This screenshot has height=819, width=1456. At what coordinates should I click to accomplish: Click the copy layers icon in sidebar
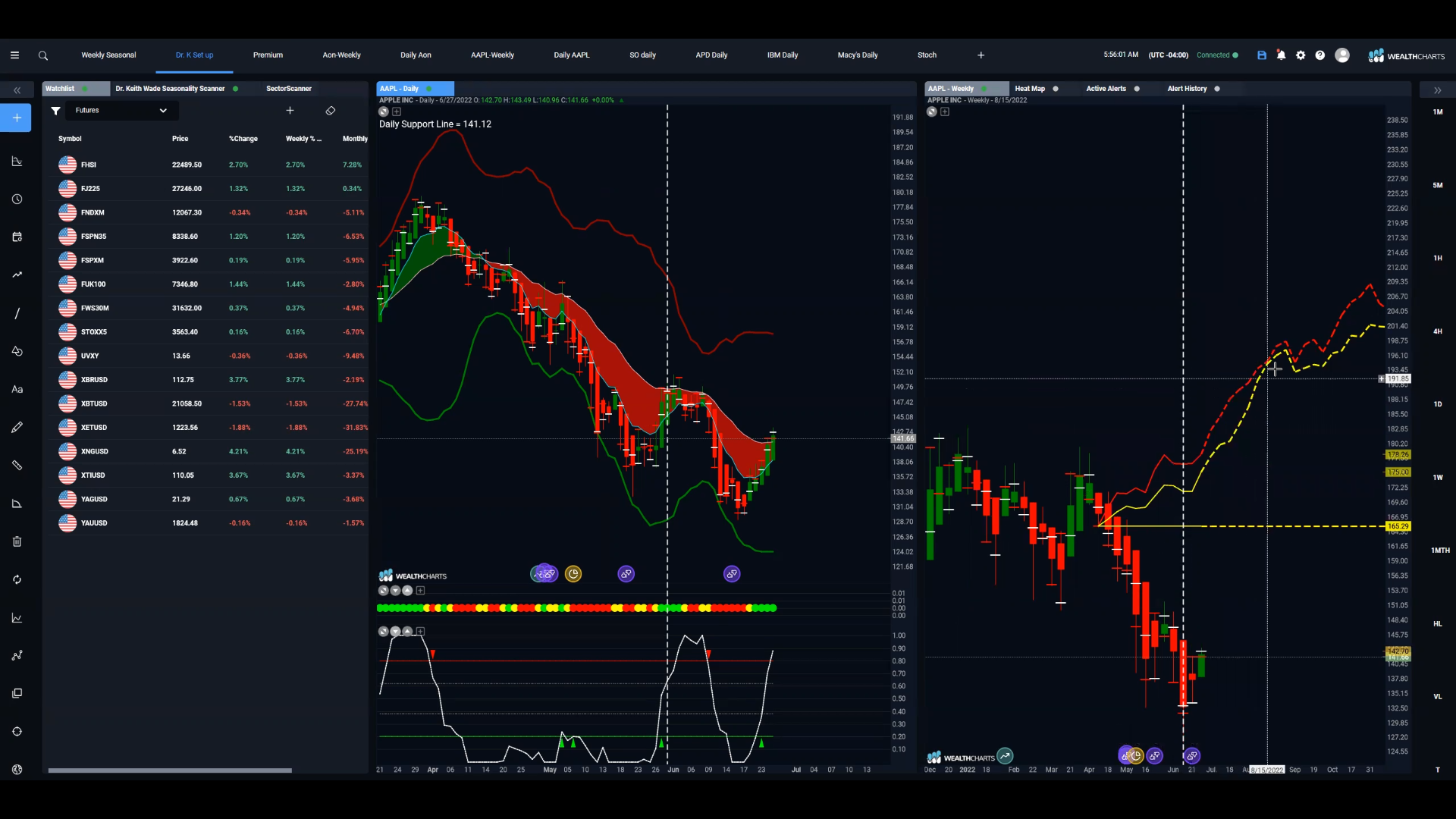(17, 693)
